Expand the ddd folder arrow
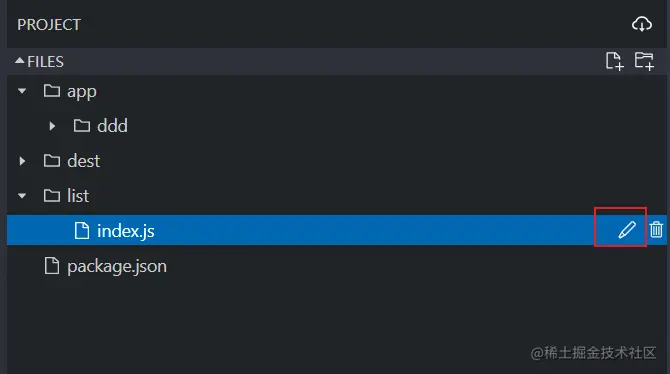 [x=52, y=126]
